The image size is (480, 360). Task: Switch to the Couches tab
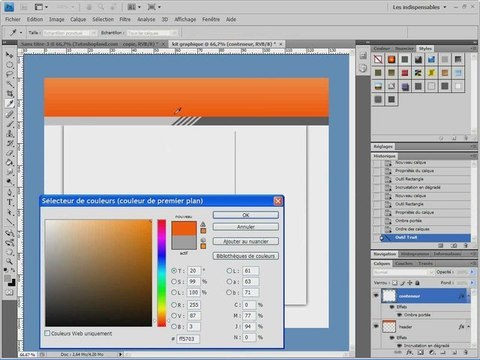[x=404, y=263]
